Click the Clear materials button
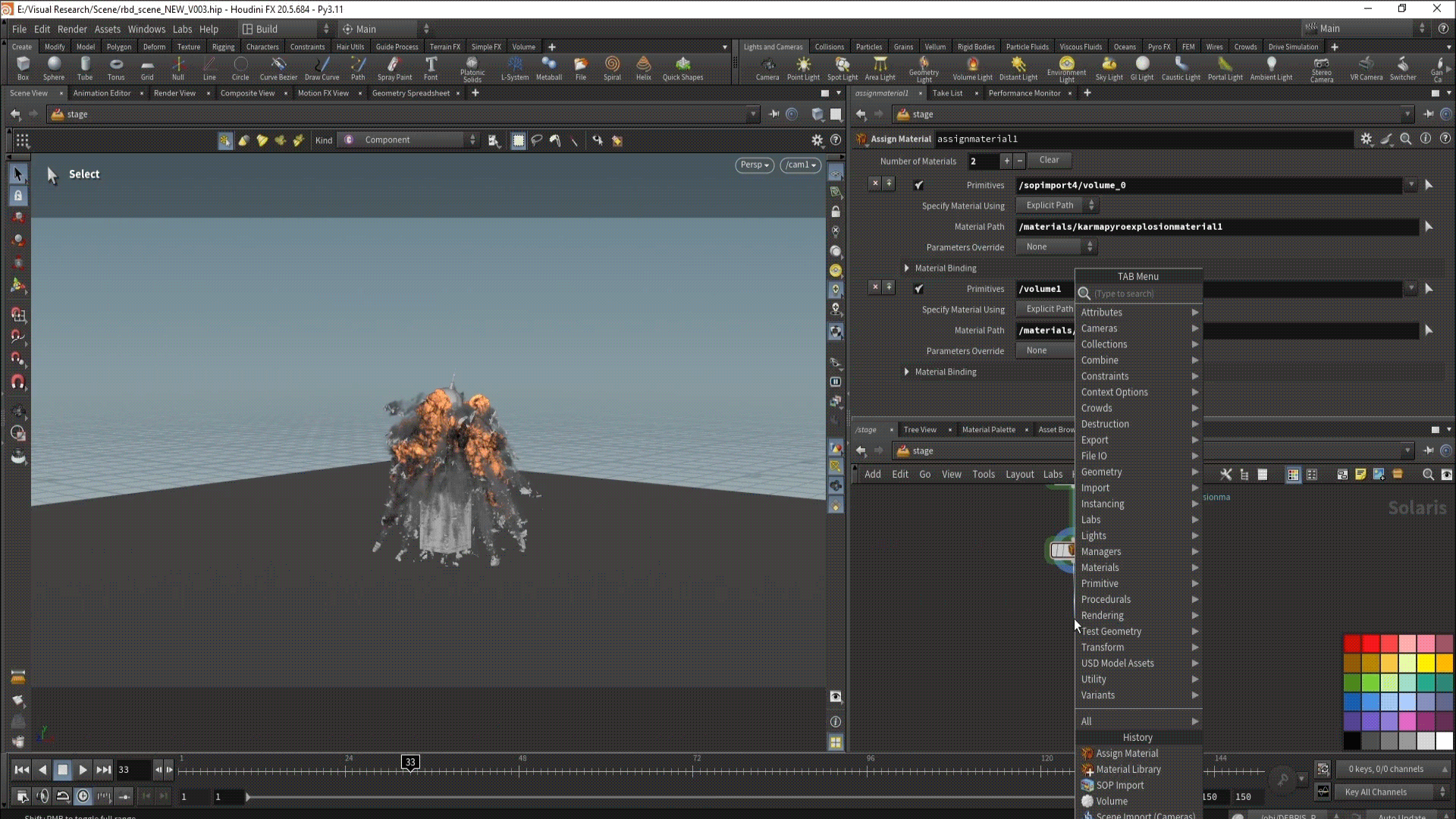This screenshot has height=819, width=1456. click(x=1049, y=160)
